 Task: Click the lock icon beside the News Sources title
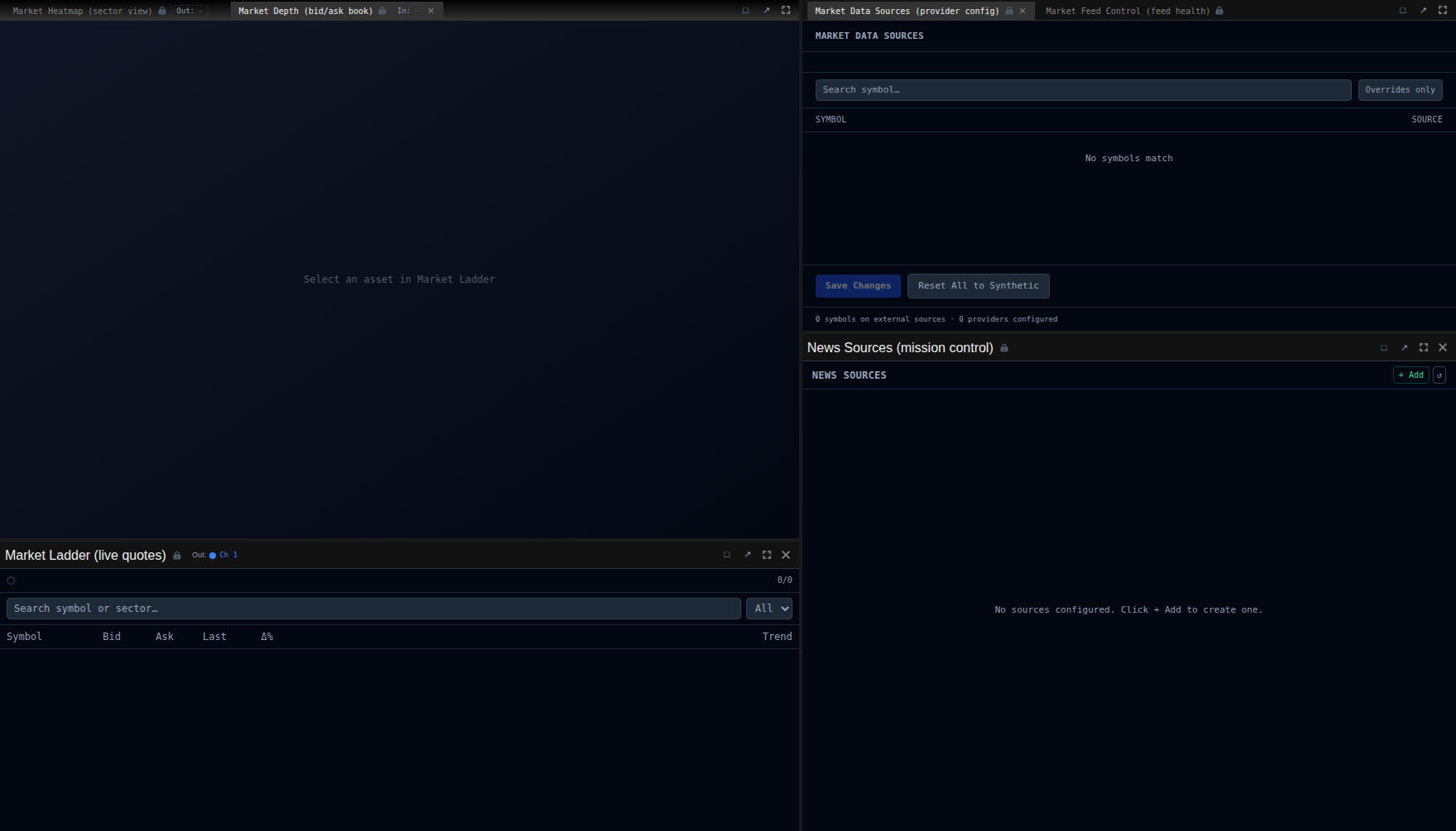tap(1004, 348)
